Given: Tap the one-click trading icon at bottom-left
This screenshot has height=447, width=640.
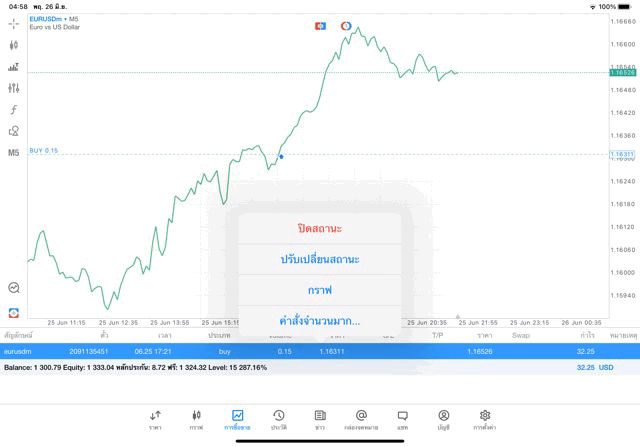Looking at the screenshot, I should [x=14, y=313].
